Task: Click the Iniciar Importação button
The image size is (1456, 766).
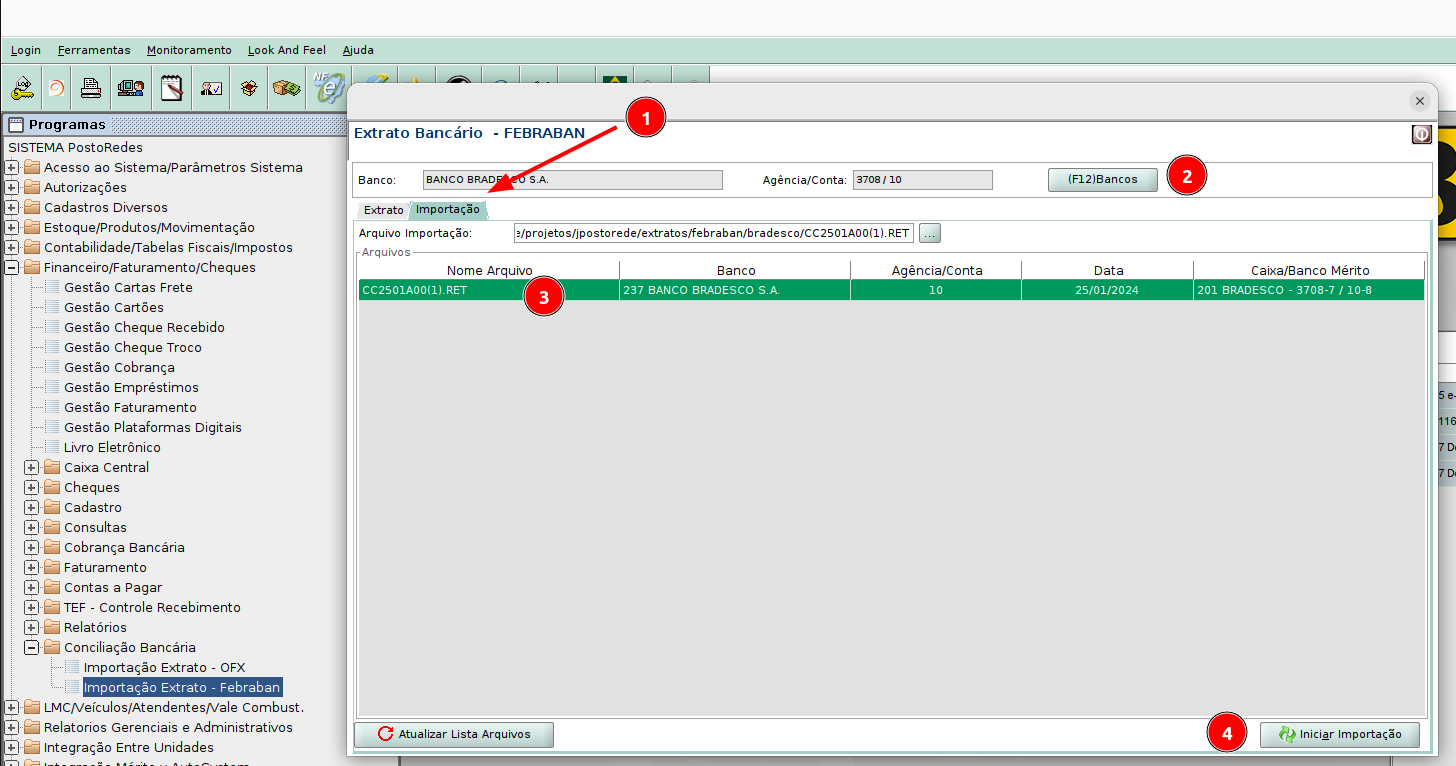Action: click(1339, 735)
